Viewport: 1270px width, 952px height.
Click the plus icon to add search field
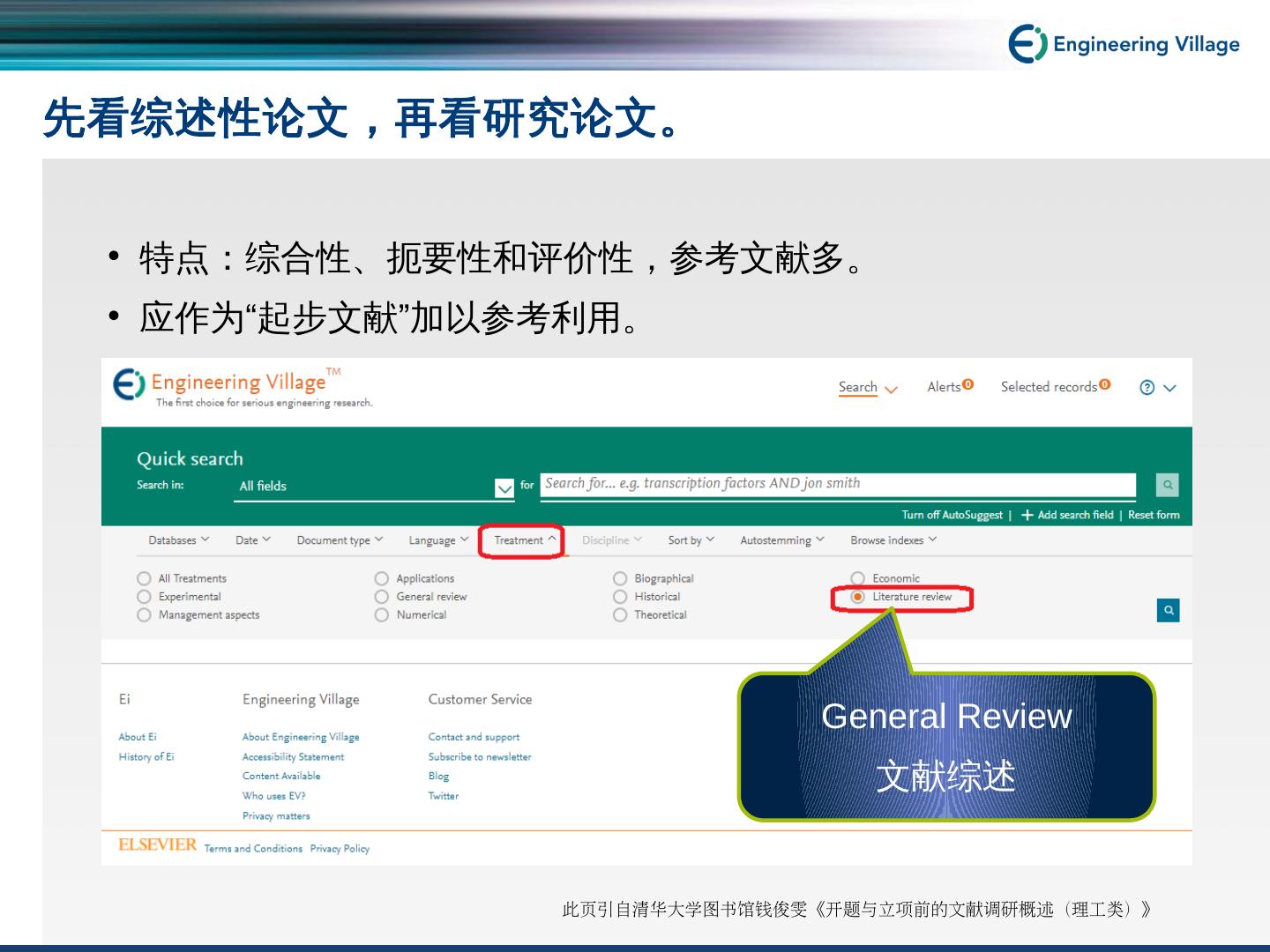1027,515
